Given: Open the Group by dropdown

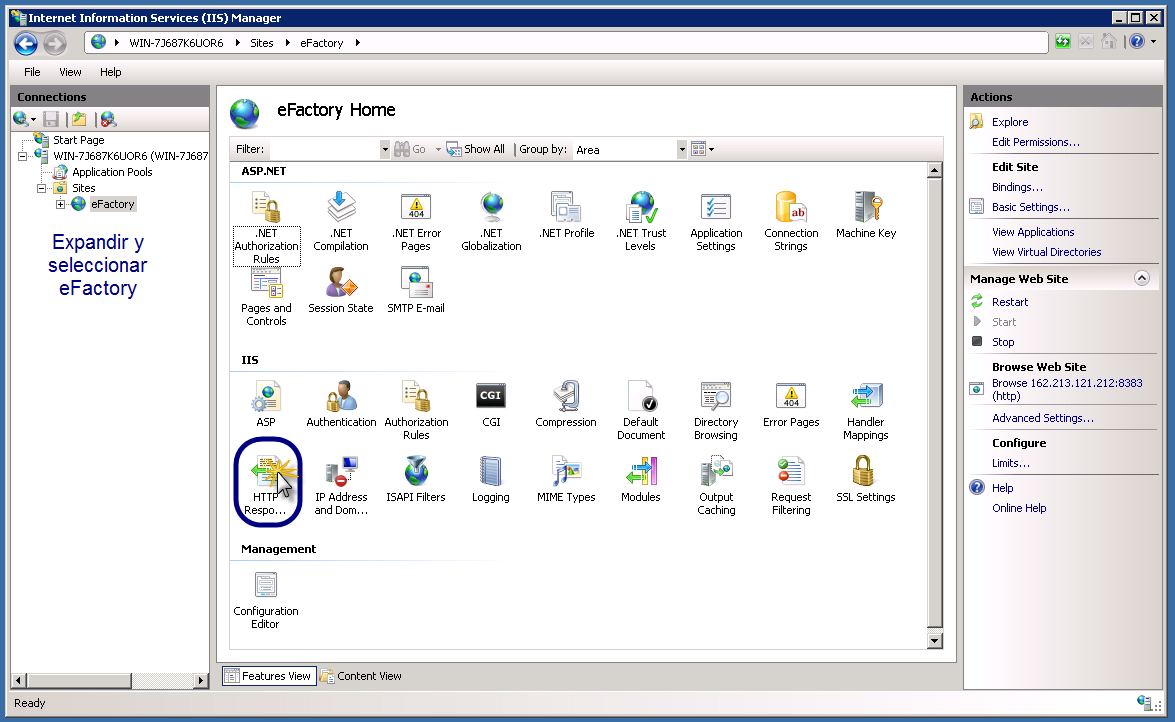Looking at the screenshot, I should tap(682, 149).
